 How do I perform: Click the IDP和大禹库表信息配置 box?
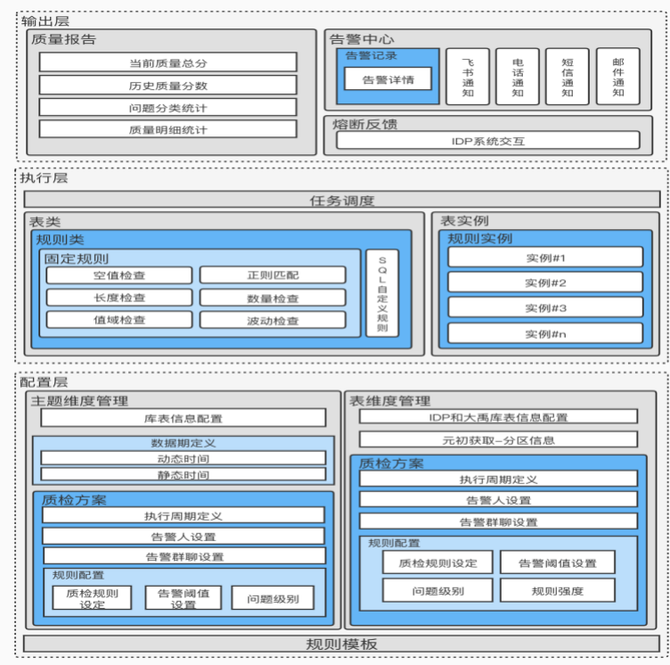click(498, 417)
